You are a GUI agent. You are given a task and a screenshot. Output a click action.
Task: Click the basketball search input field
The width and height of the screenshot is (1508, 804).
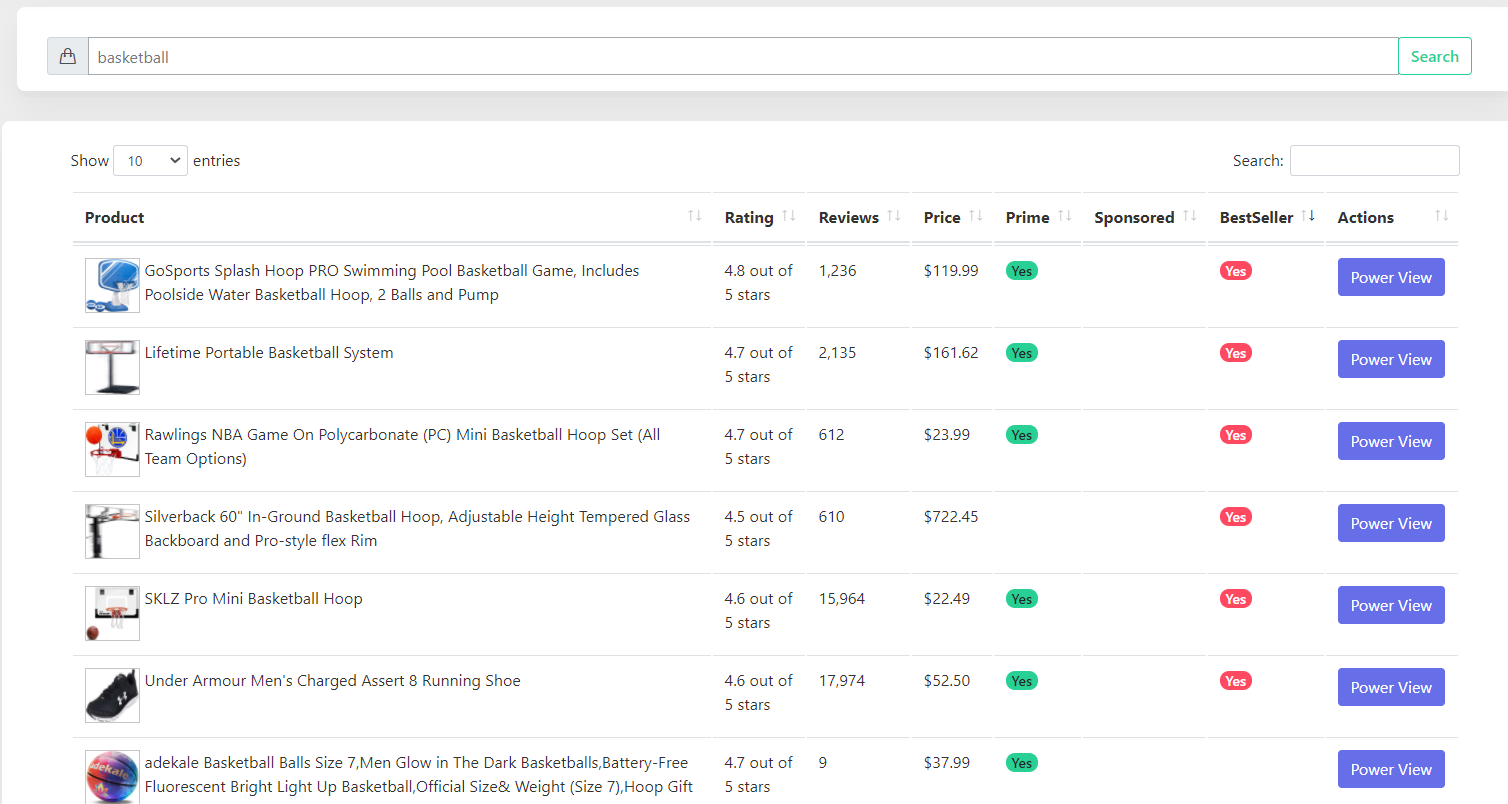click(x=743, y=57)
